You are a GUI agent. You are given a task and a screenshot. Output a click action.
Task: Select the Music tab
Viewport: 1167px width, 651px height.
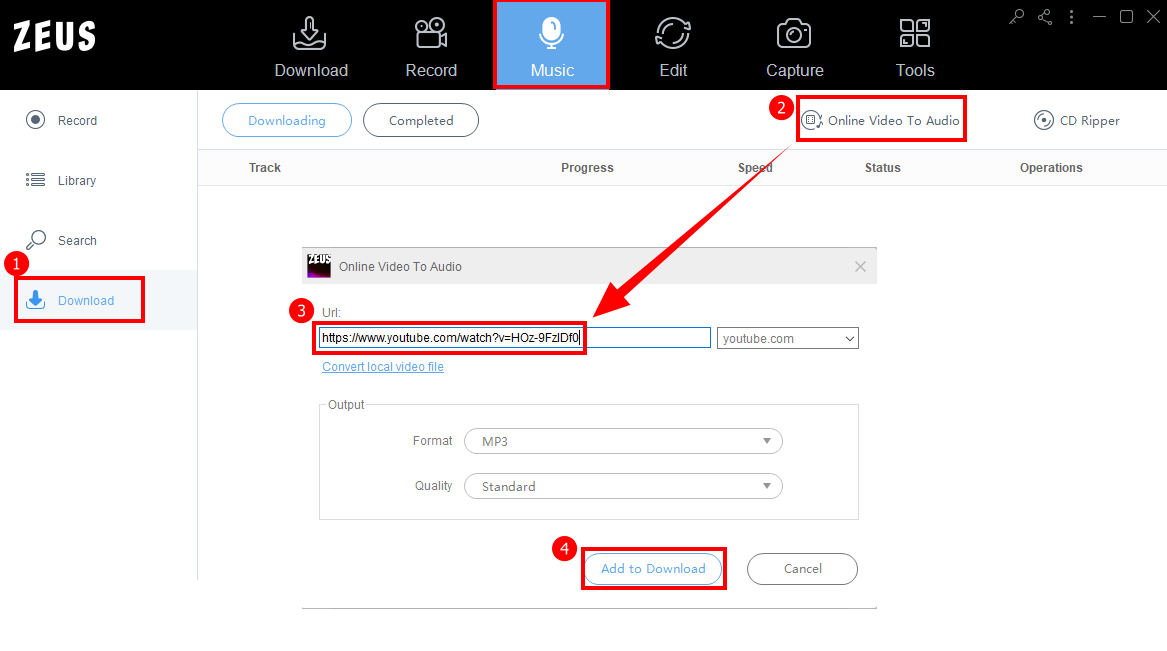click(x=551, y=45)
